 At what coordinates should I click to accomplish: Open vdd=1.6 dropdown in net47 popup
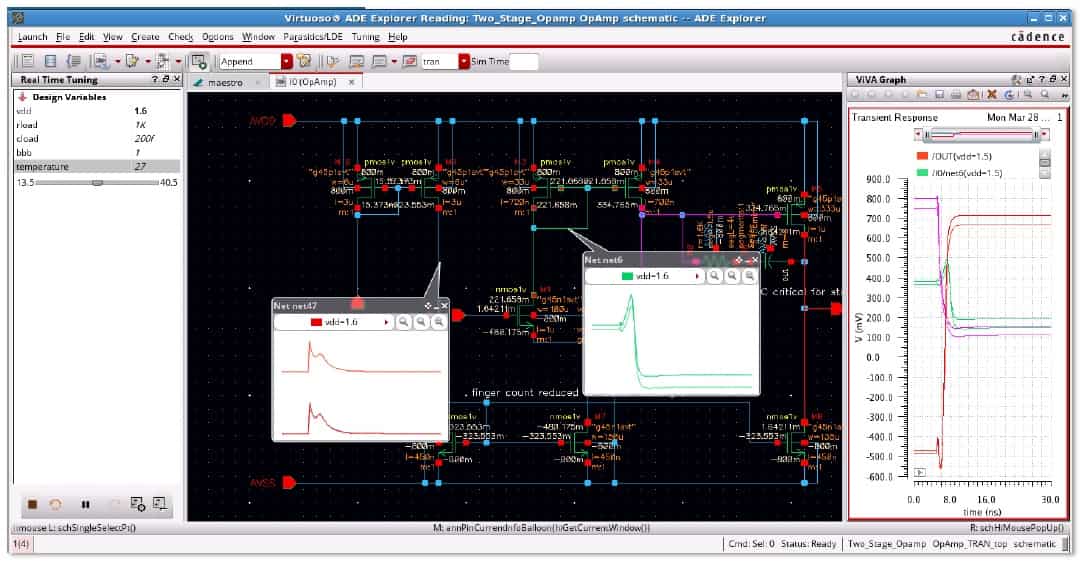[x=386, y=322]
